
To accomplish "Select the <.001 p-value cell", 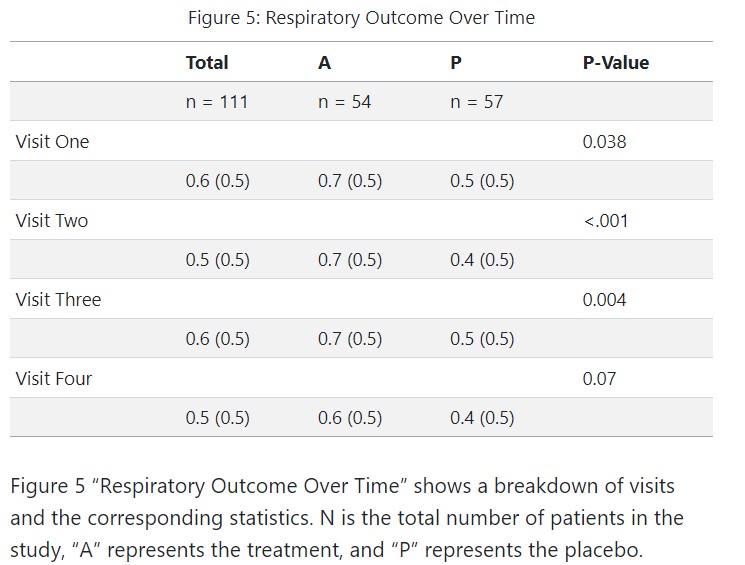I will 605,221.
